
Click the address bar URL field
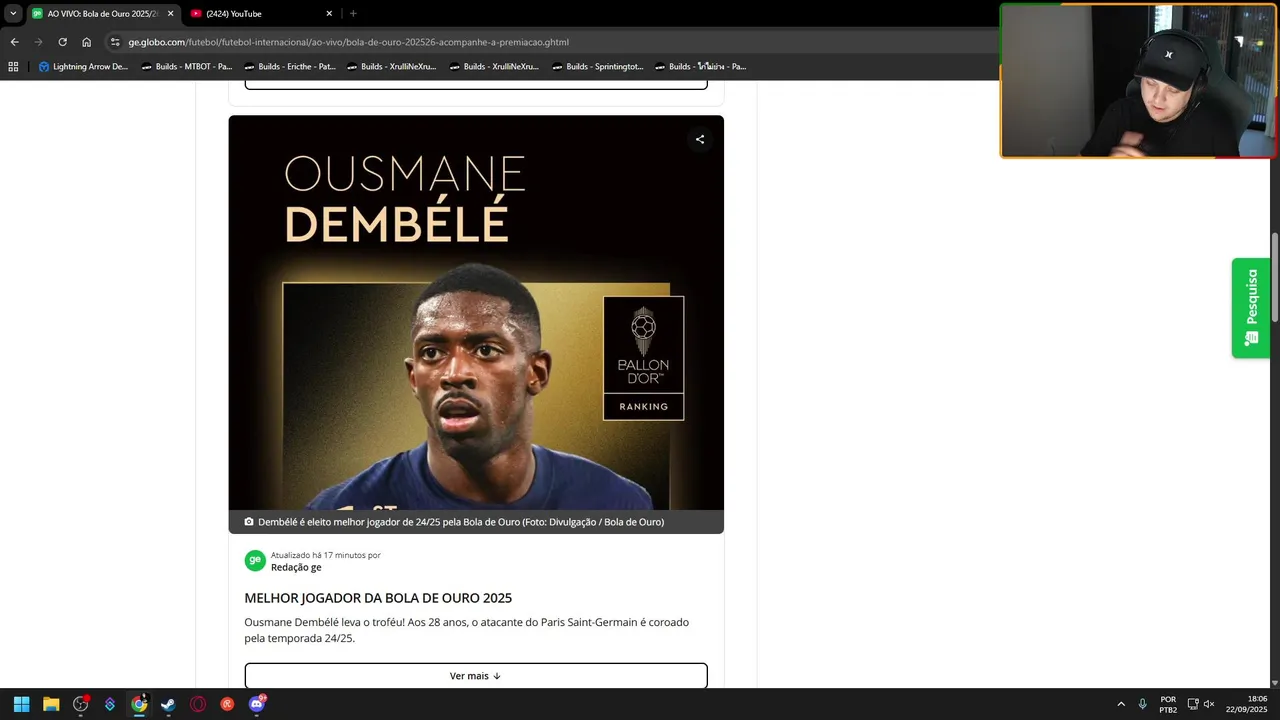560,42
